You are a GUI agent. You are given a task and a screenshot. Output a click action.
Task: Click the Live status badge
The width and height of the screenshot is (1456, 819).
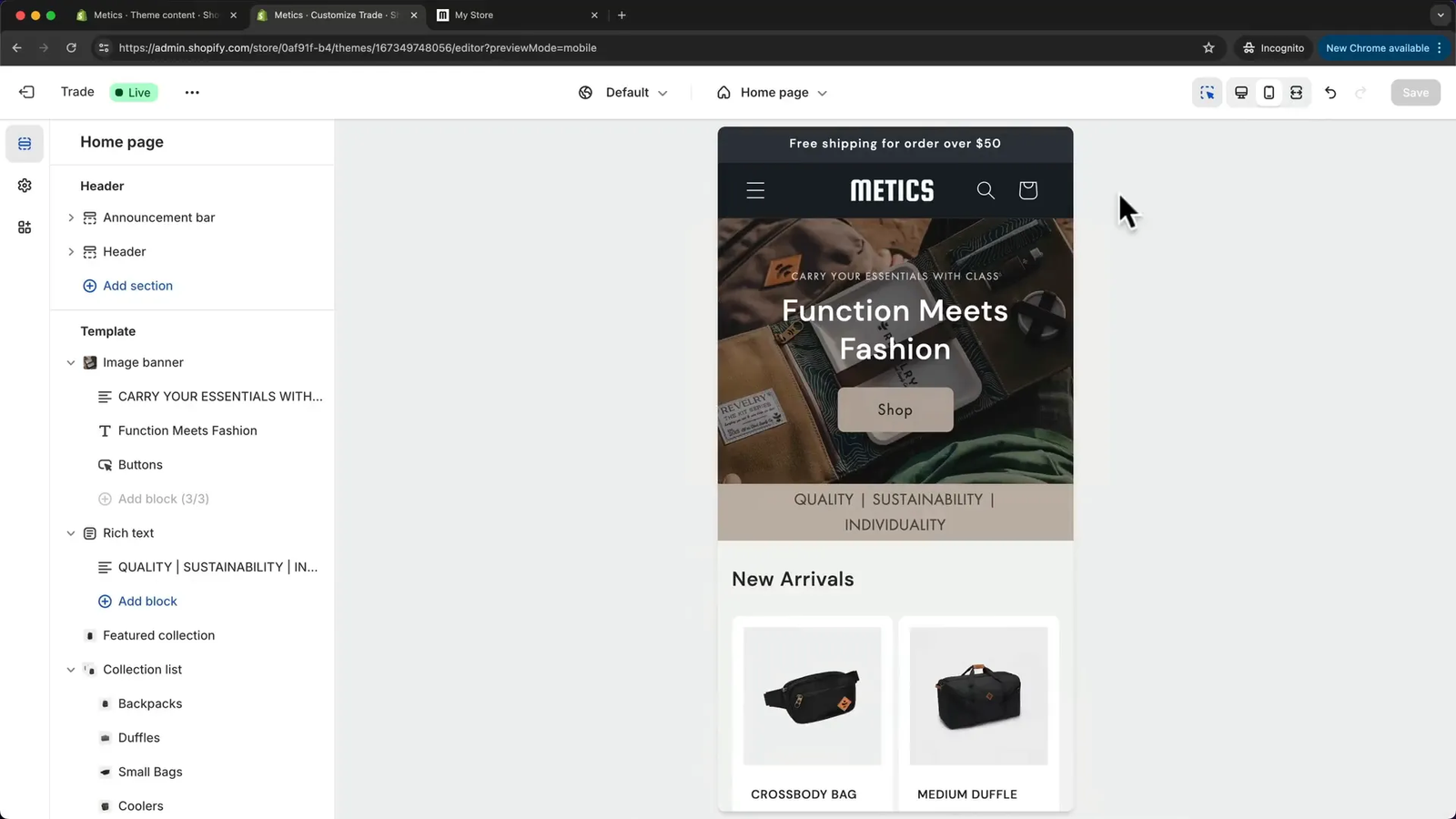134,93
